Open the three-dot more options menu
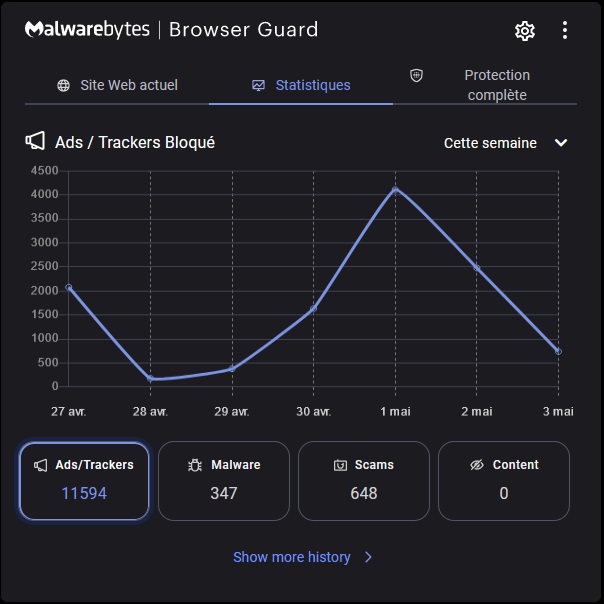The image size is (604, 604). [x=565, y=31]
